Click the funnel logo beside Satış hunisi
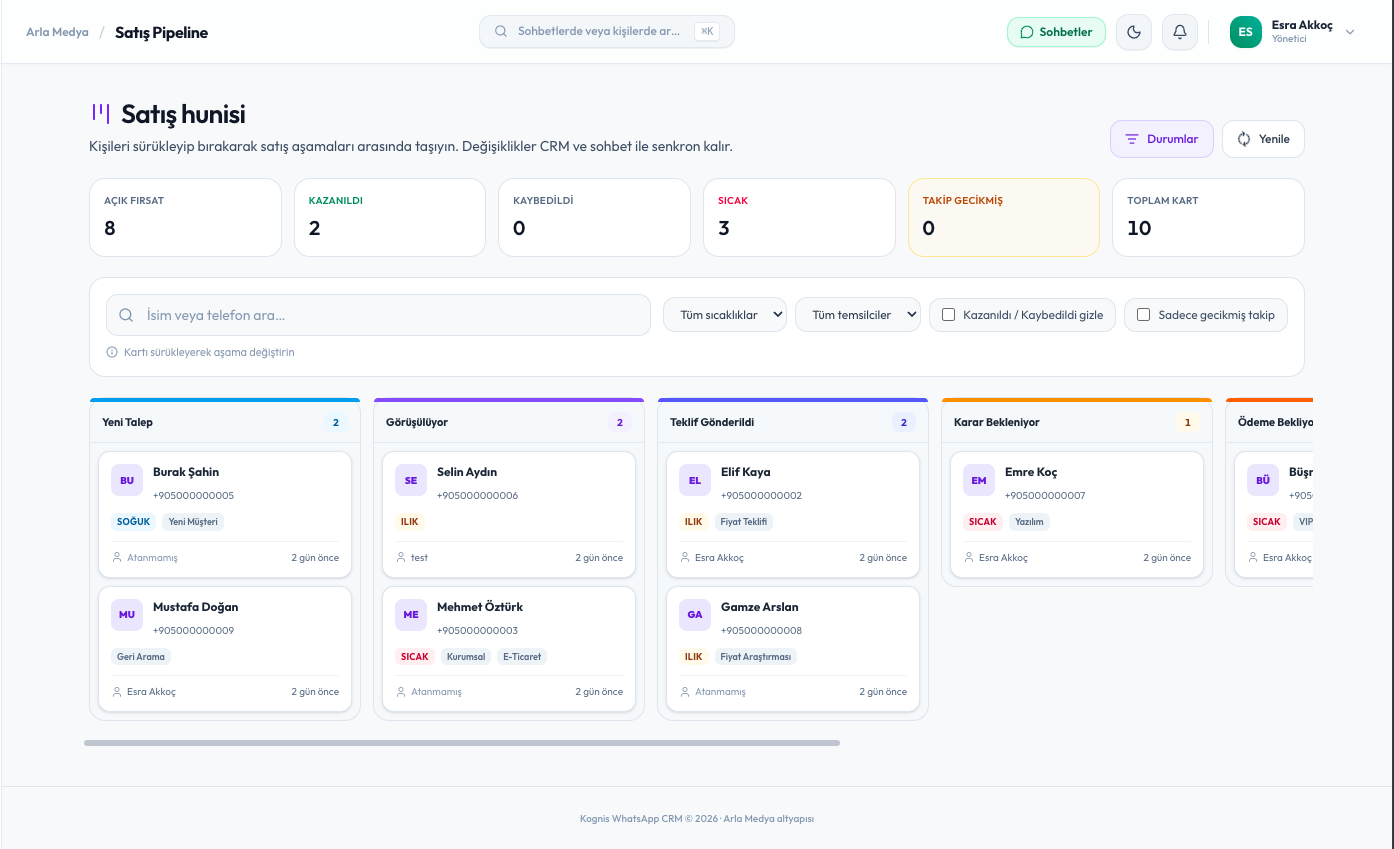This screenshot has width=1394, height=849. [x=101, y=114]
